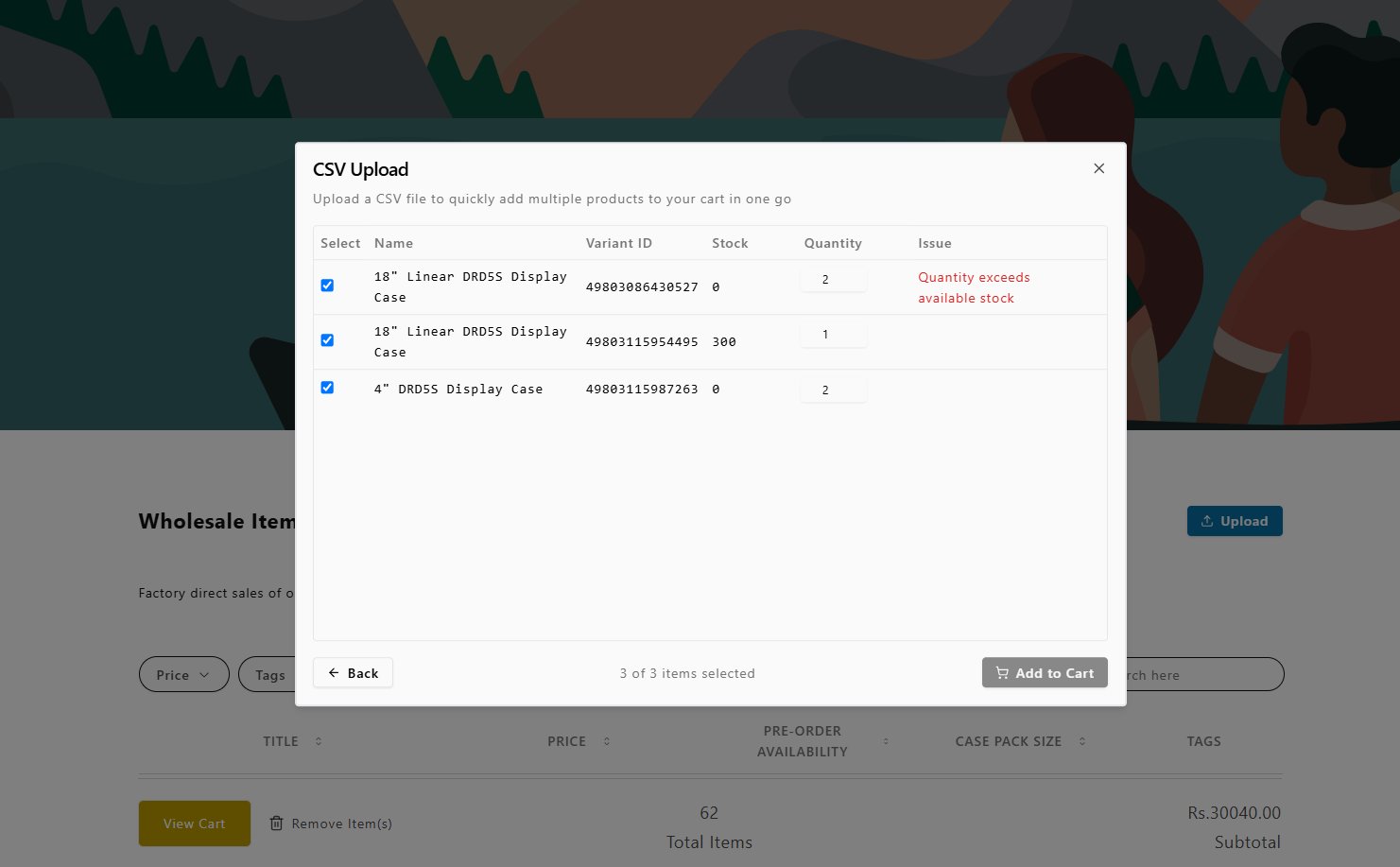Viewport: 1400px width, 867px height.
Task: Sort by Pre-Order Availability column arrows
Action: pyautogui.click(x=886, y=741)
